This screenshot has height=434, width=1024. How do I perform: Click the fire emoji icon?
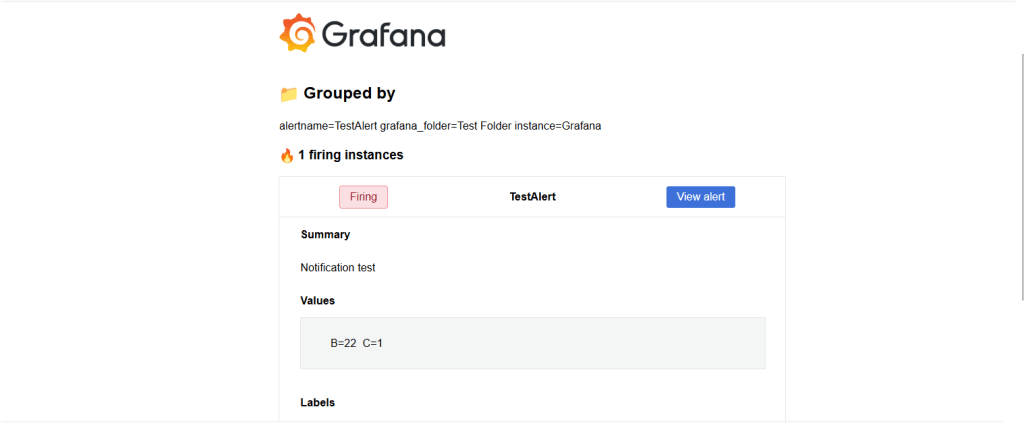(287, 155)
